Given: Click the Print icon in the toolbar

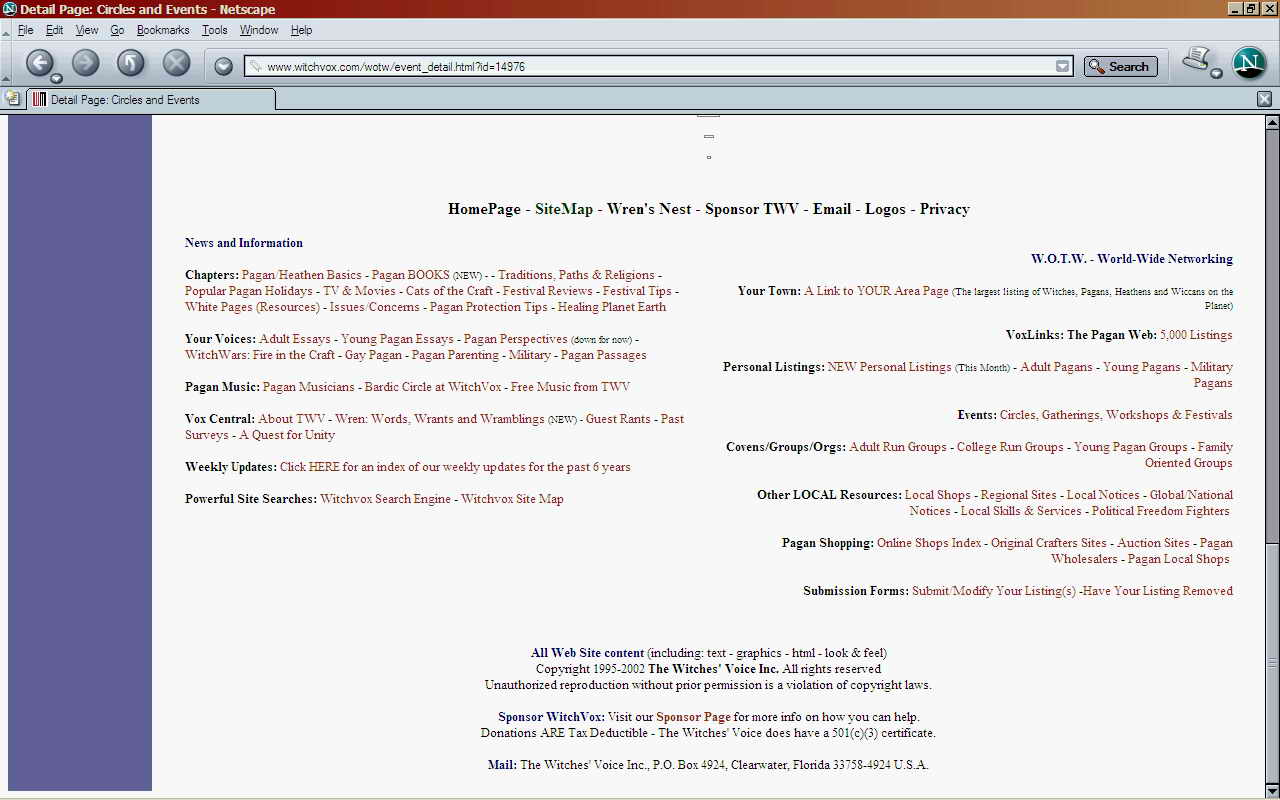Looking at the screenshot, I should pyautogui.click(x=1196, y=60).
